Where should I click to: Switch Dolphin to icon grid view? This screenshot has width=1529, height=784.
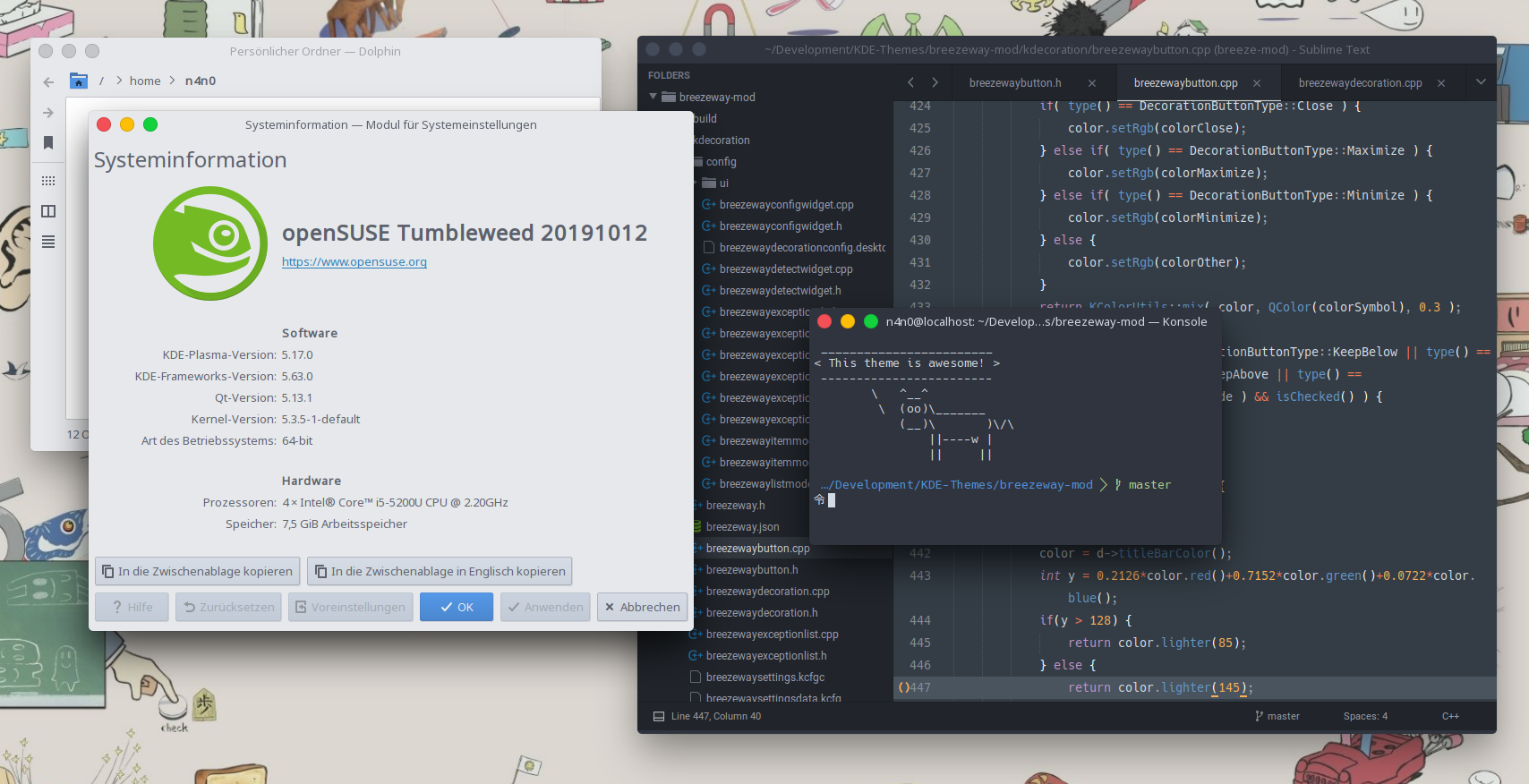coord(48,181)
